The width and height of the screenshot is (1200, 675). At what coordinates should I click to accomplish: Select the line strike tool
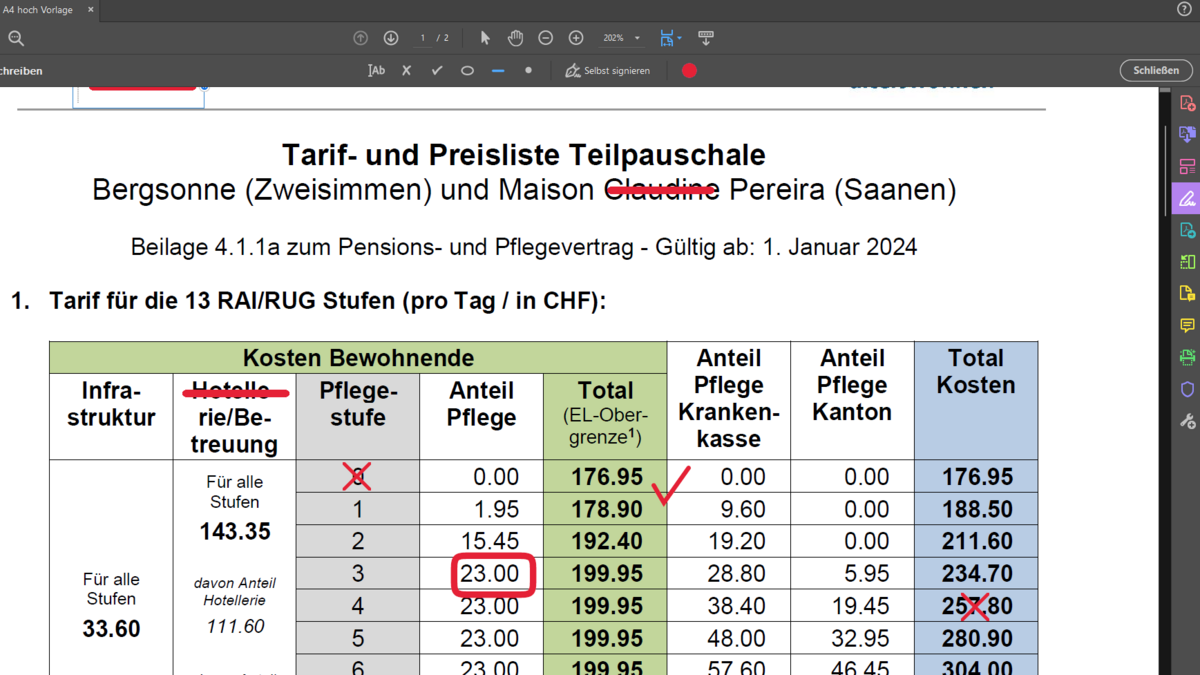[x=498, y=71]
